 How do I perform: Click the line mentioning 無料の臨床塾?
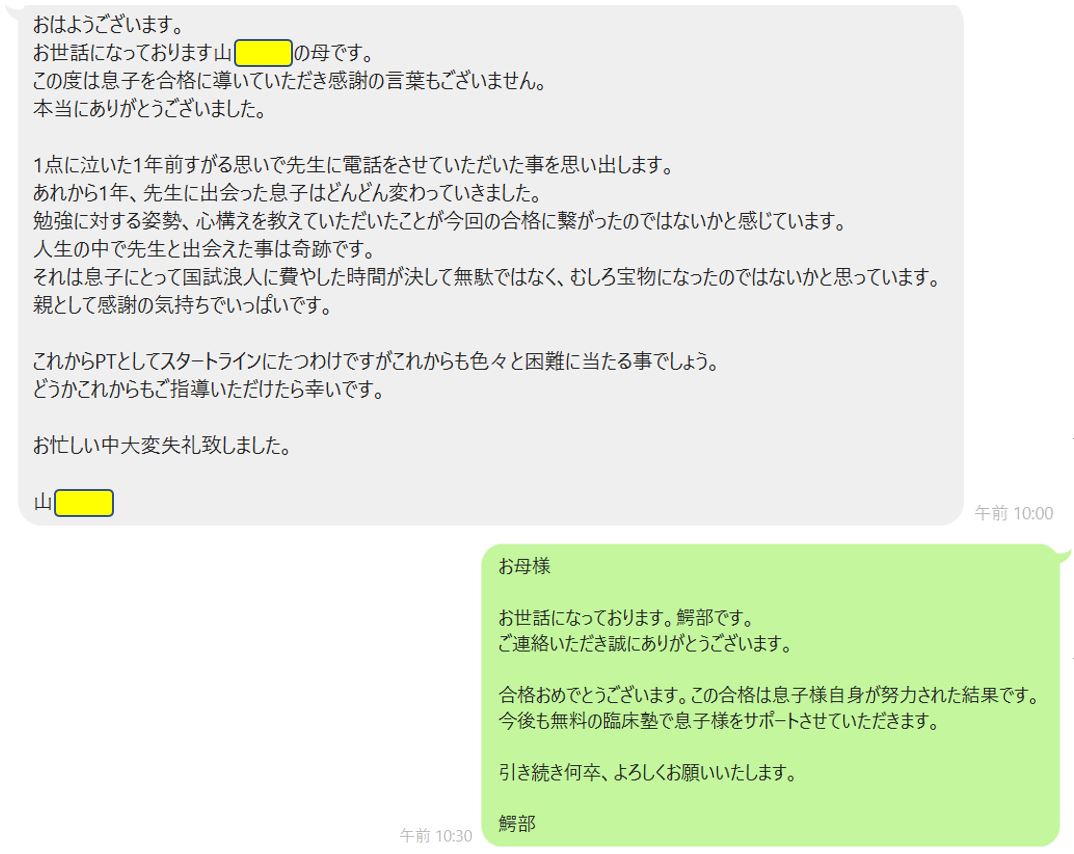[718, 720]
